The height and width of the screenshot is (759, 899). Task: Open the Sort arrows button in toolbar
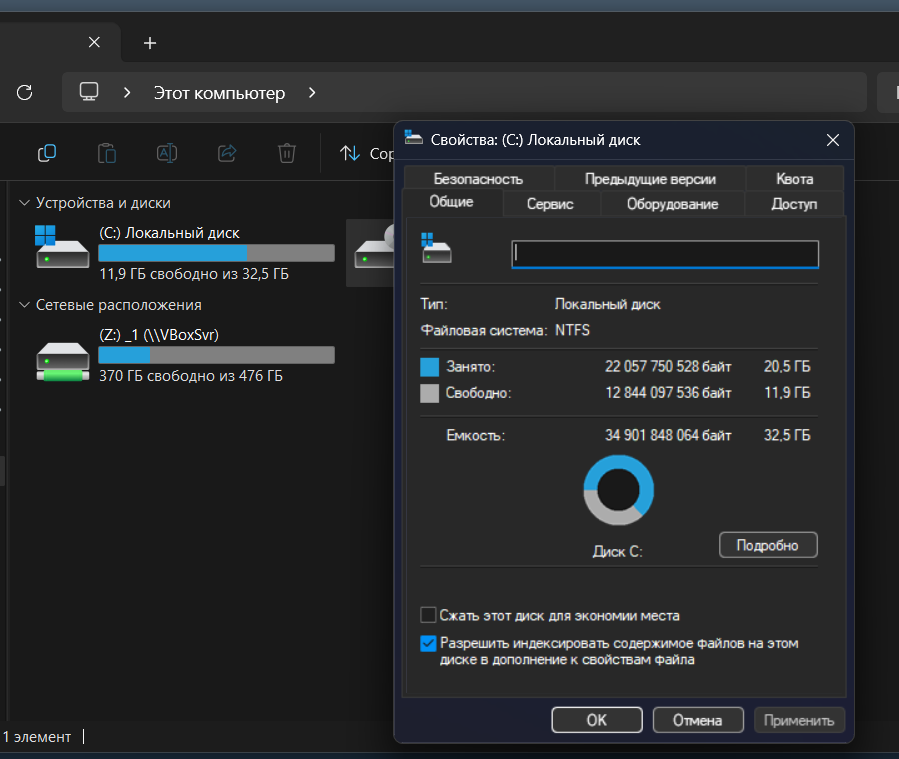click(350, 153)
